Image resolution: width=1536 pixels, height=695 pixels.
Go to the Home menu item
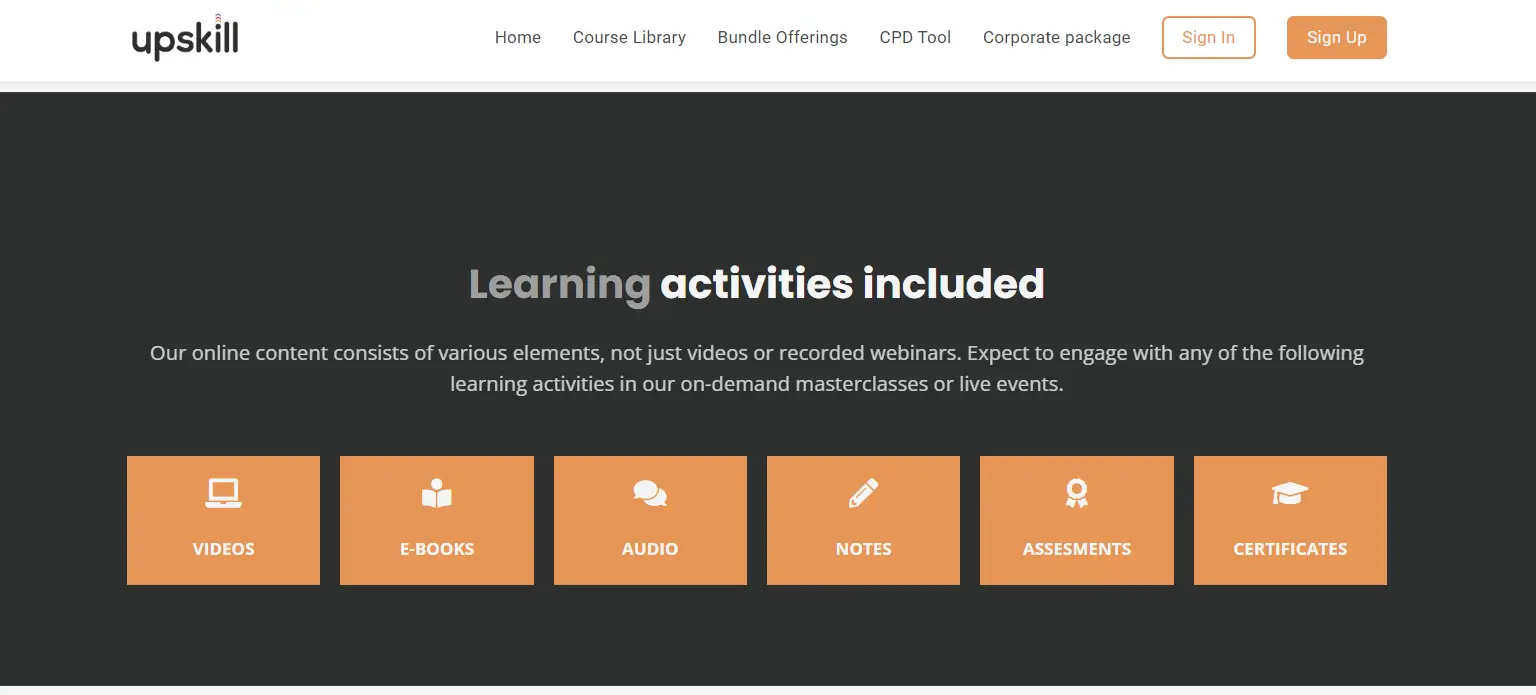coord(517,38)
